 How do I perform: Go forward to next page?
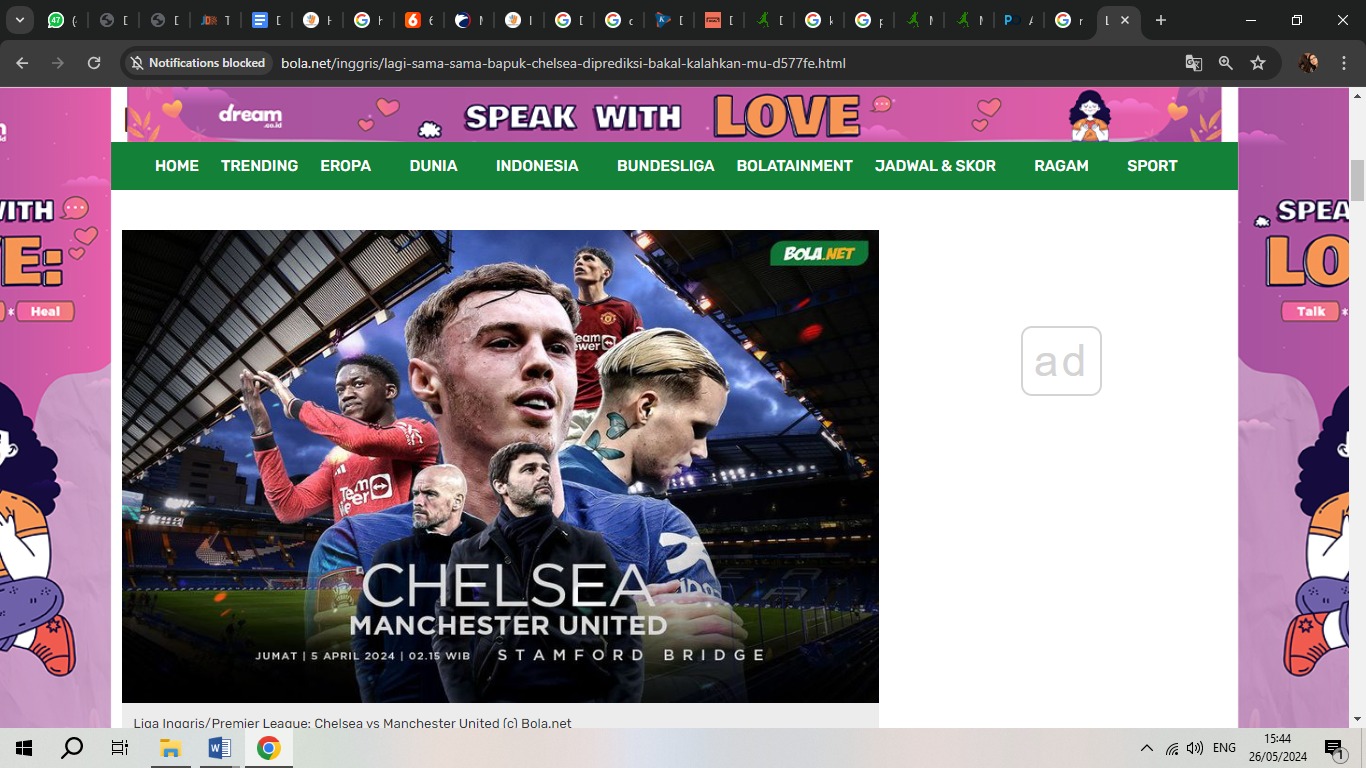click(58, 63)
